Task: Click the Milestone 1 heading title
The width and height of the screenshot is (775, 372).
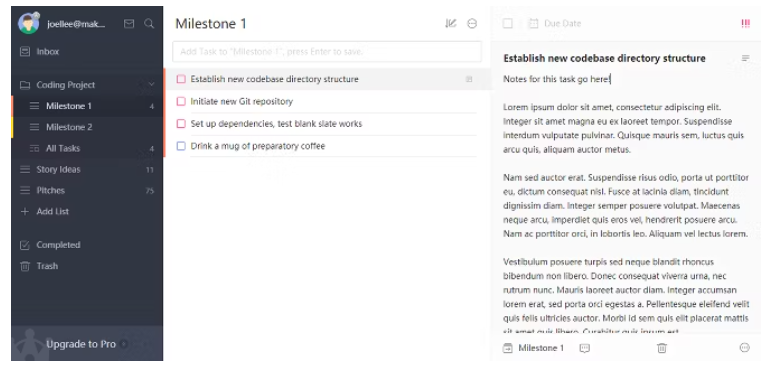Action: coord(211,23)
